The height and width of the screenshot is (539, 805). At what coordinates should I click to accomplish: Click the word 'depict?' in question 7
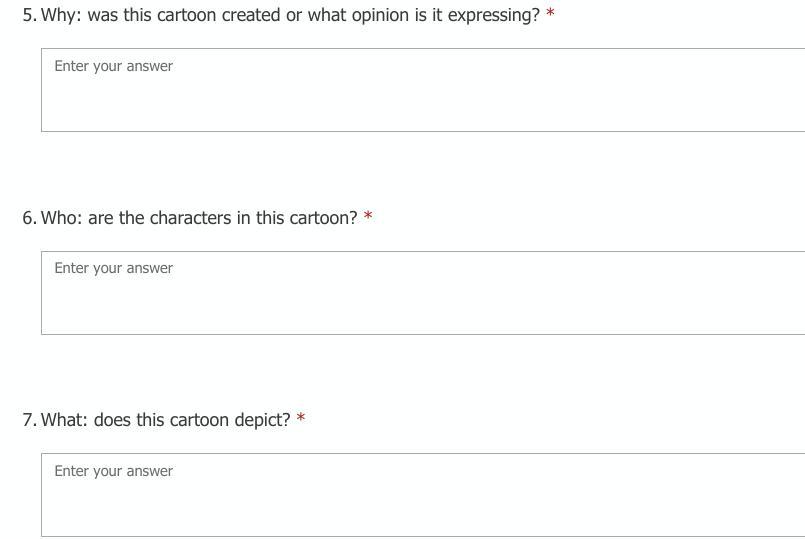coord(262,420)
